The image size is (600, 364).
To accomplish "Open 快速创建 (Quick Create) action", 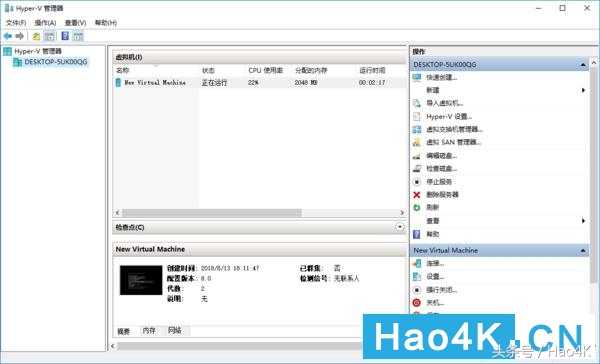I will (442, 77).
